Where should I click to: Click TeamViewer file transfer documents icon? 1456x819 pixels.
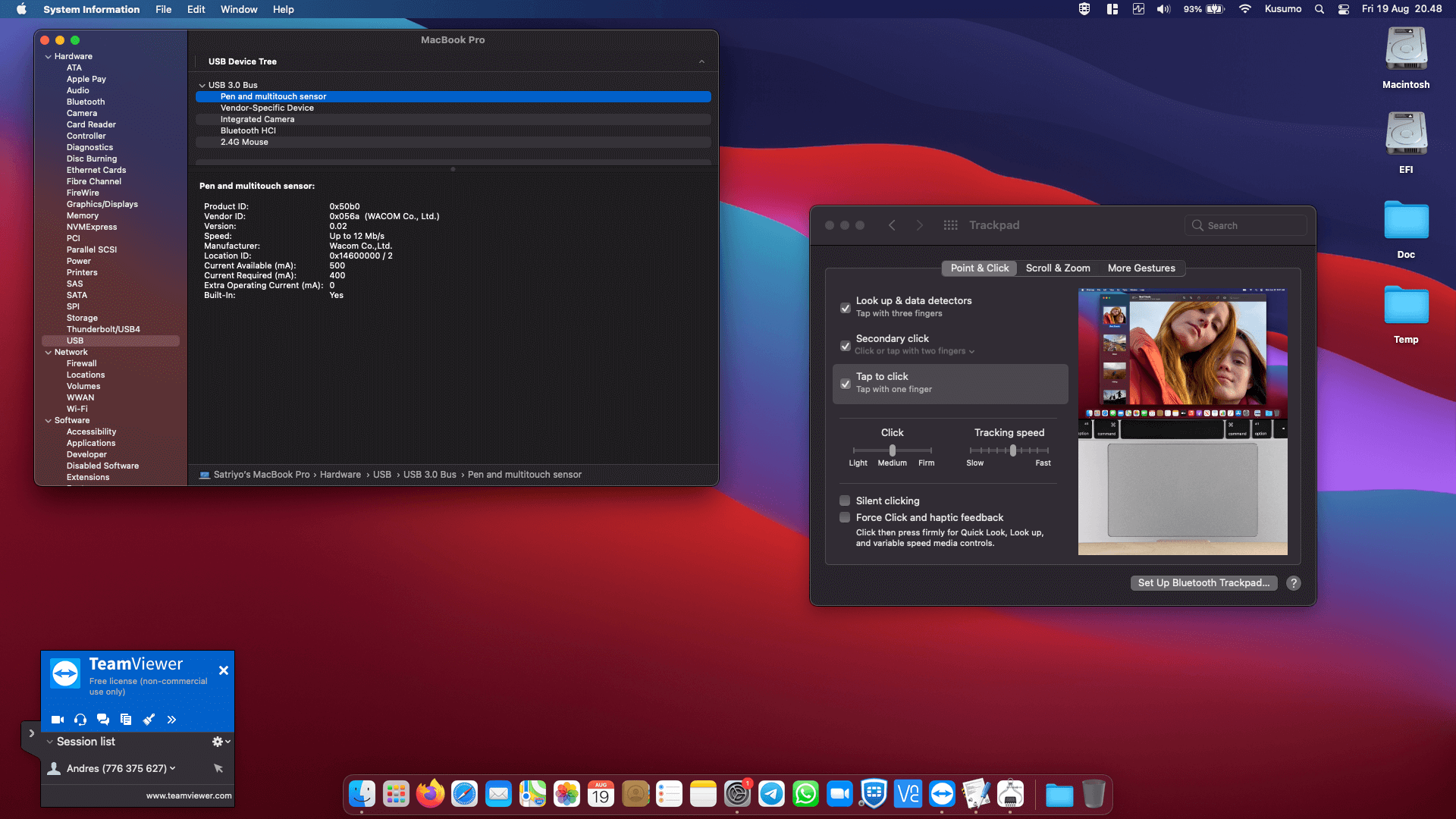click(126, 720)
